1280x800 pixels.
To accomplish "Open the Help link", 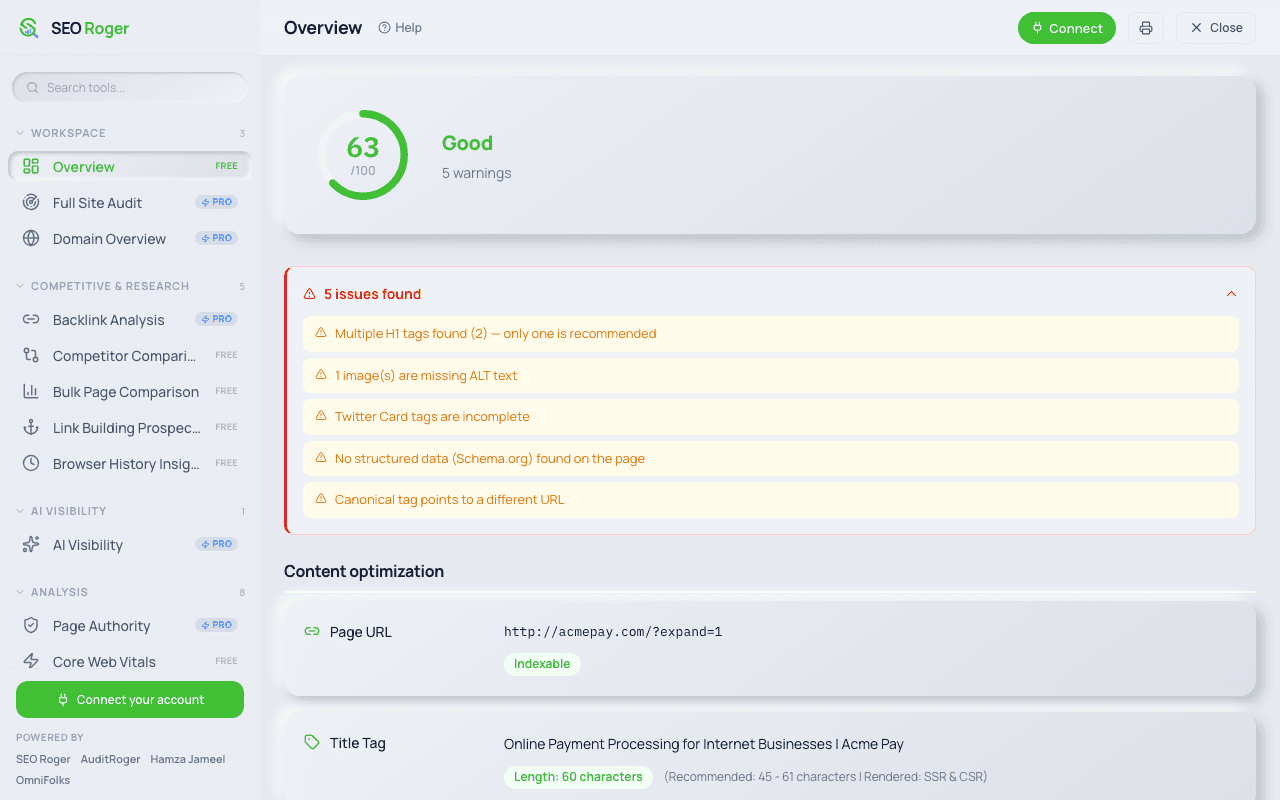I will (400, 28).
